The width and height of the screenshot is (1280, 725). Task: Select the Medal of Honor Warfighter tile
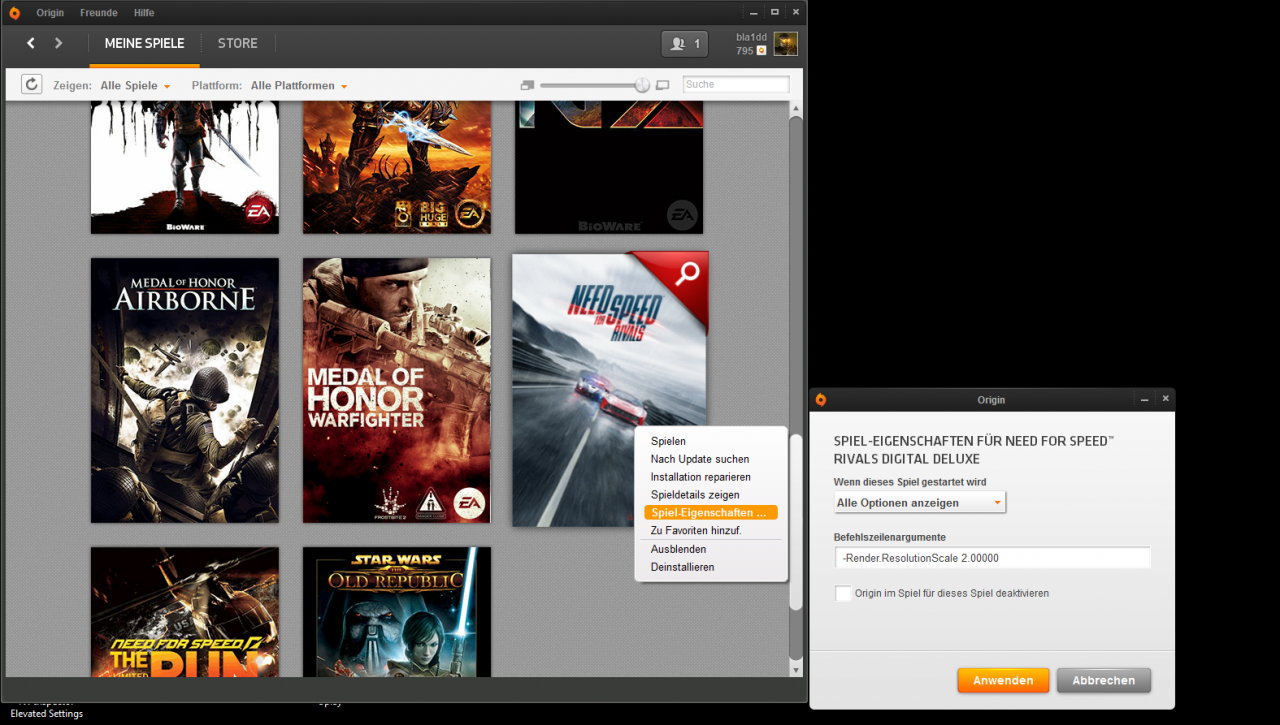397,390
